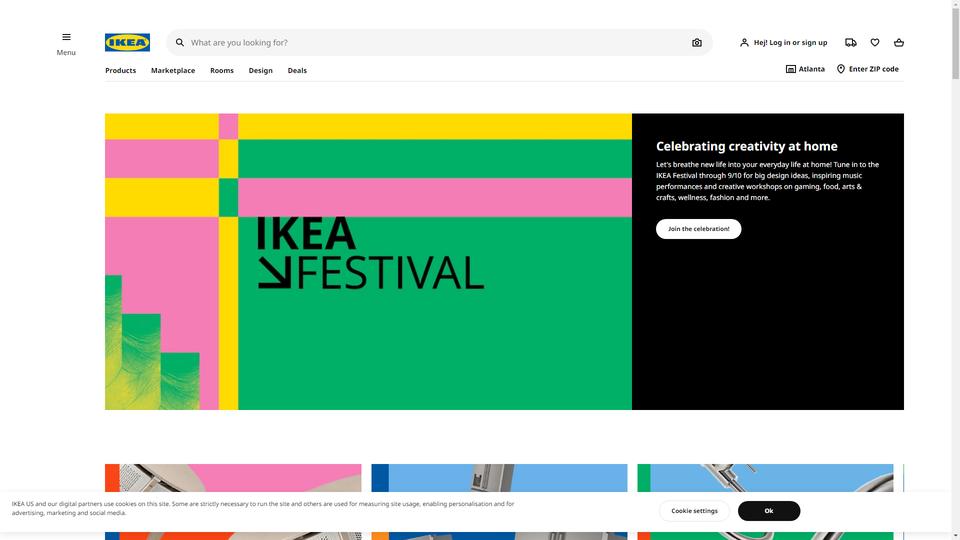Click the 'Menu' label text
This screenshot has height=540, width=960.
tap(66, 53)
